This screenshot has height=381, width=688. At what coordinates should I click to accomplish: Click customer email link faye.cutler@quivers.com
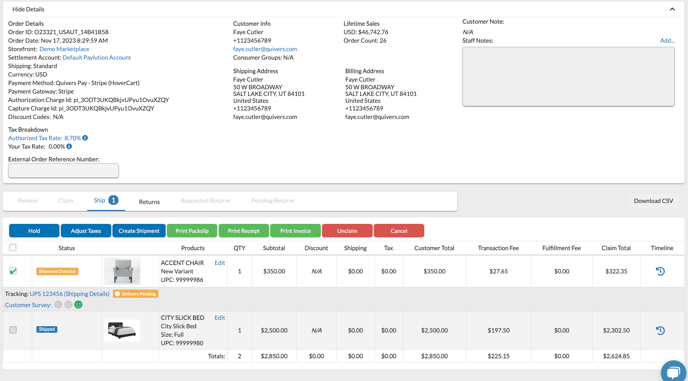point(265,49)
